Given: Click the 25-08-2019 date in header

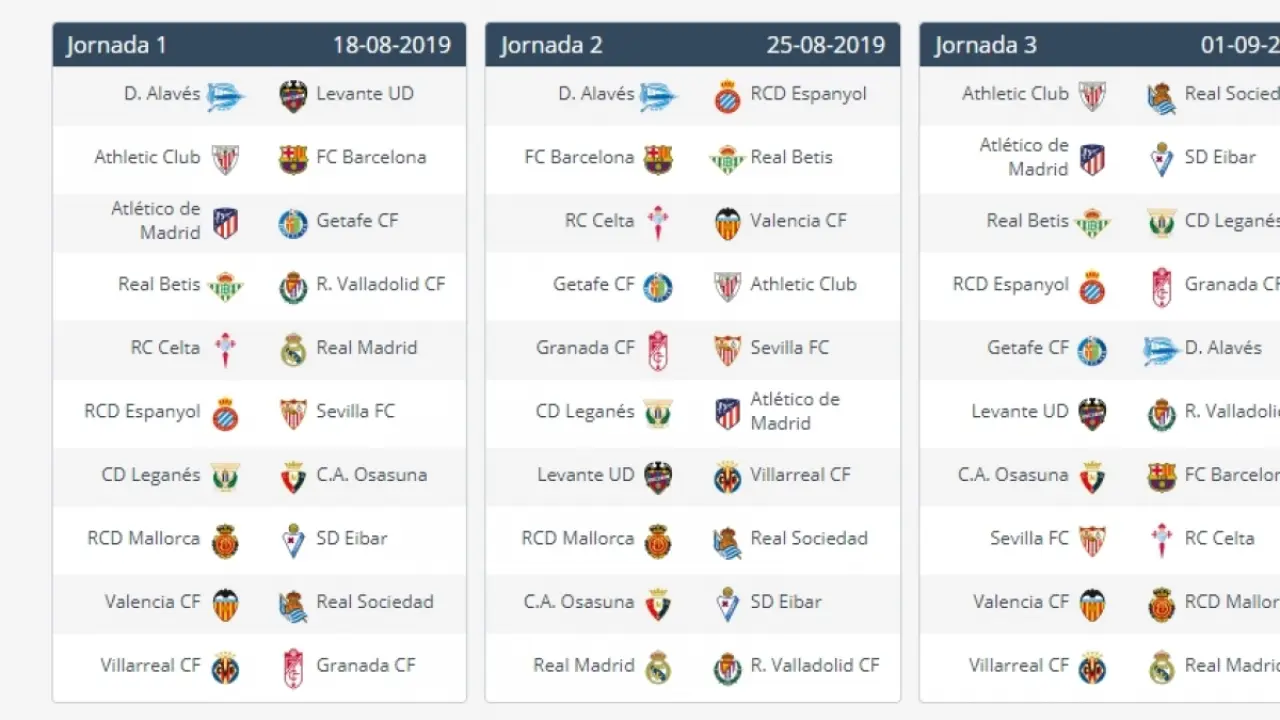Looking at the screenshot, I should (826, 45).
